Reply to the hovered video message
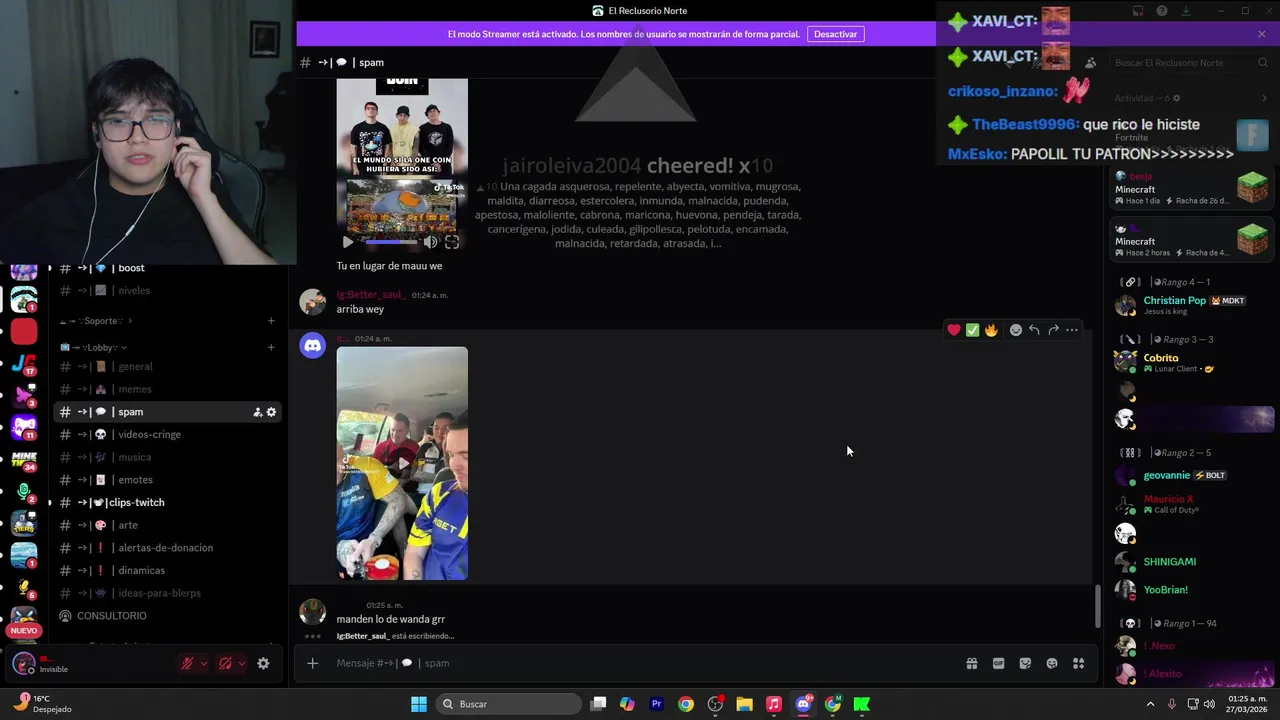This screenshot has height=720, width=1280. point(1034,330)
